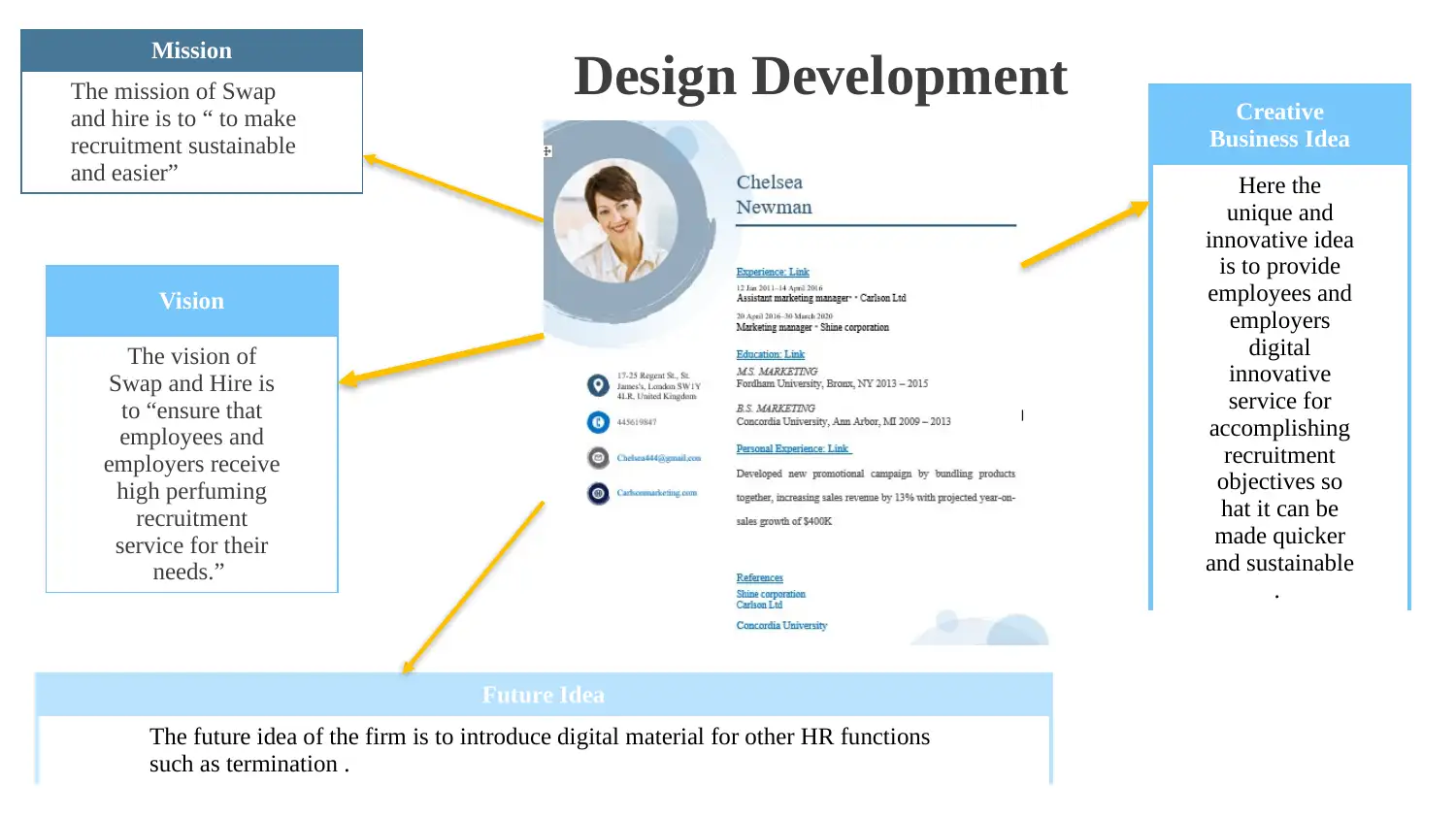Click the phone number 445619847
This screenshot has width=1456, height=819.
(x=637, y=422)
